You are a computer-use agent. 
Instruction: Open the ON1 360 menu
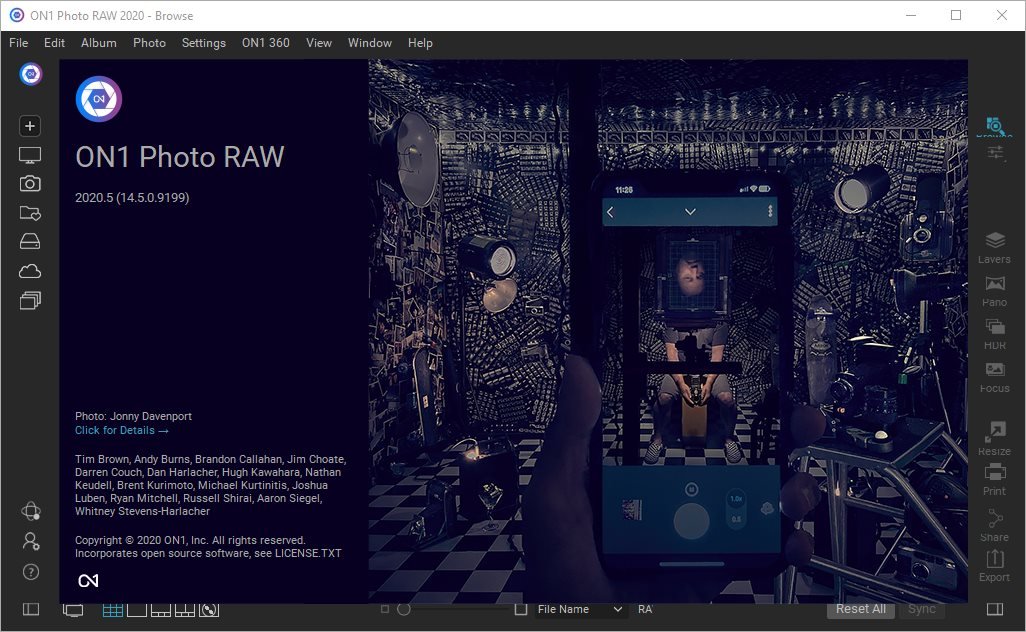pos(266,43)
